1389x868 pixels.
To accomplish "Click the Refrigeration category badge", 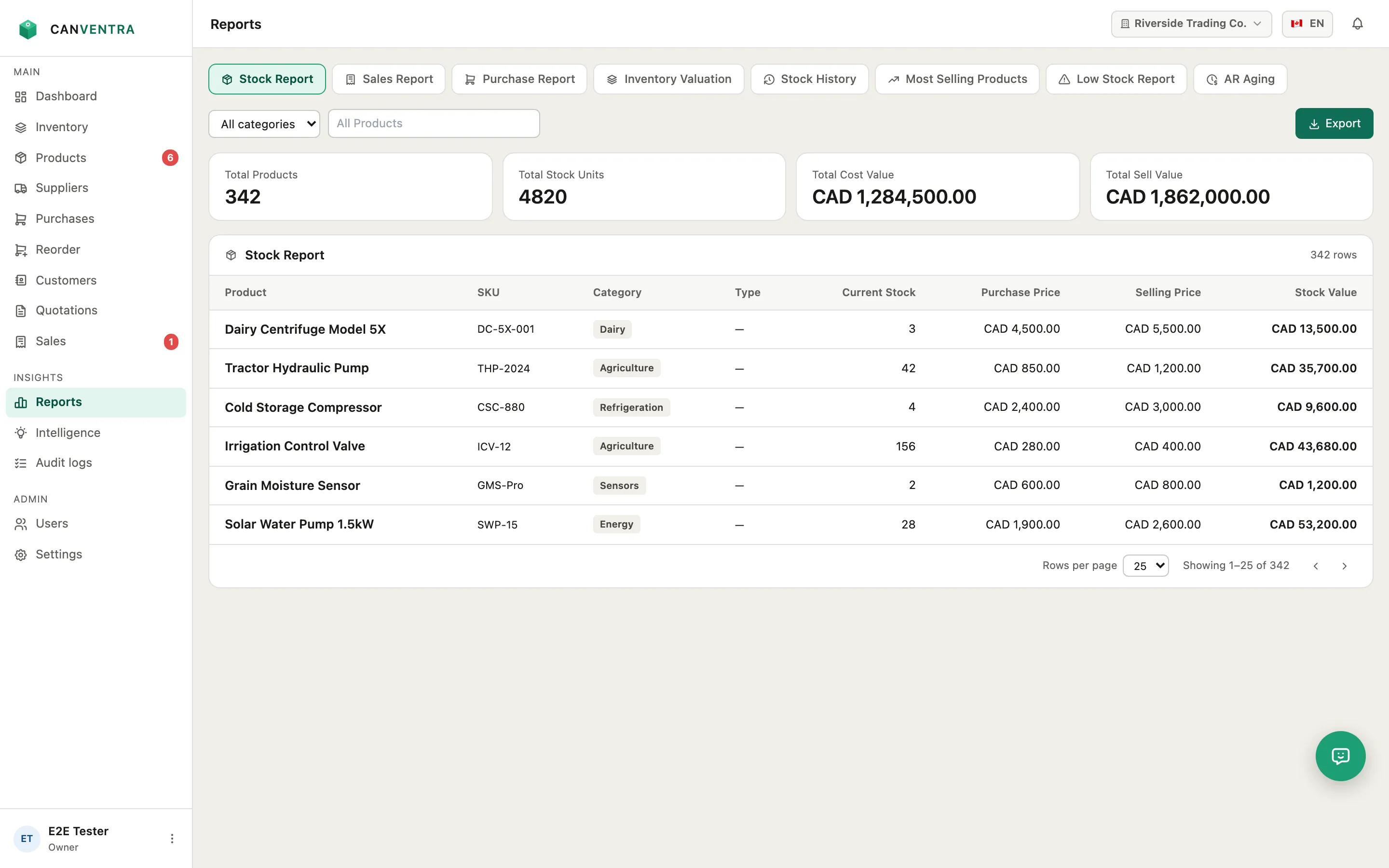I will 631,407.
